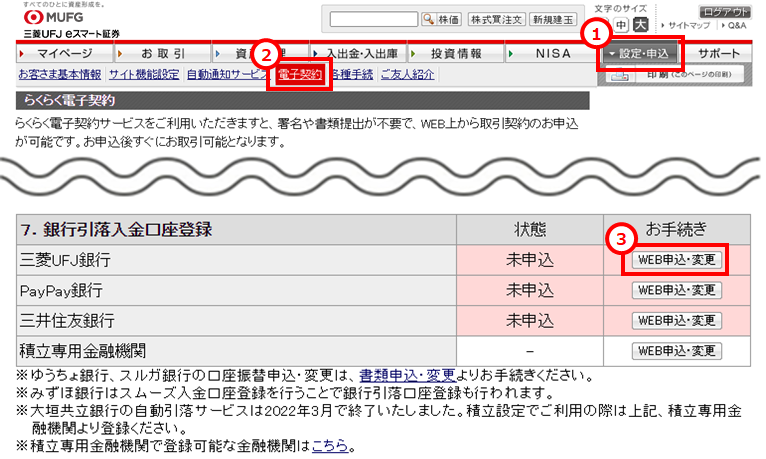Open ご友人紹介 submenu link

(x=407, y=74)
